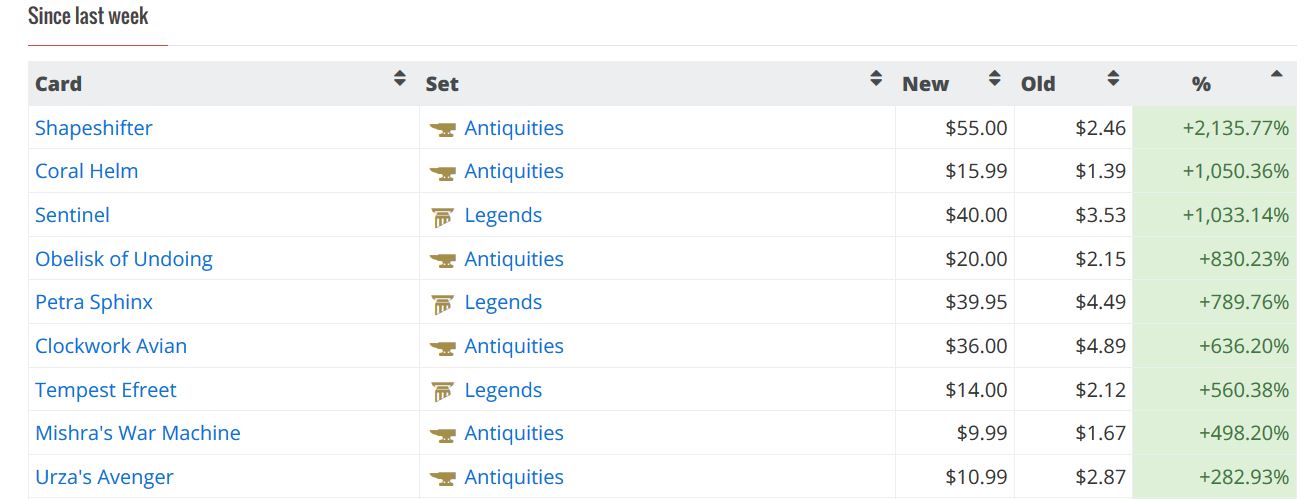Open Legends set link for Sentinel

[503, 215]
